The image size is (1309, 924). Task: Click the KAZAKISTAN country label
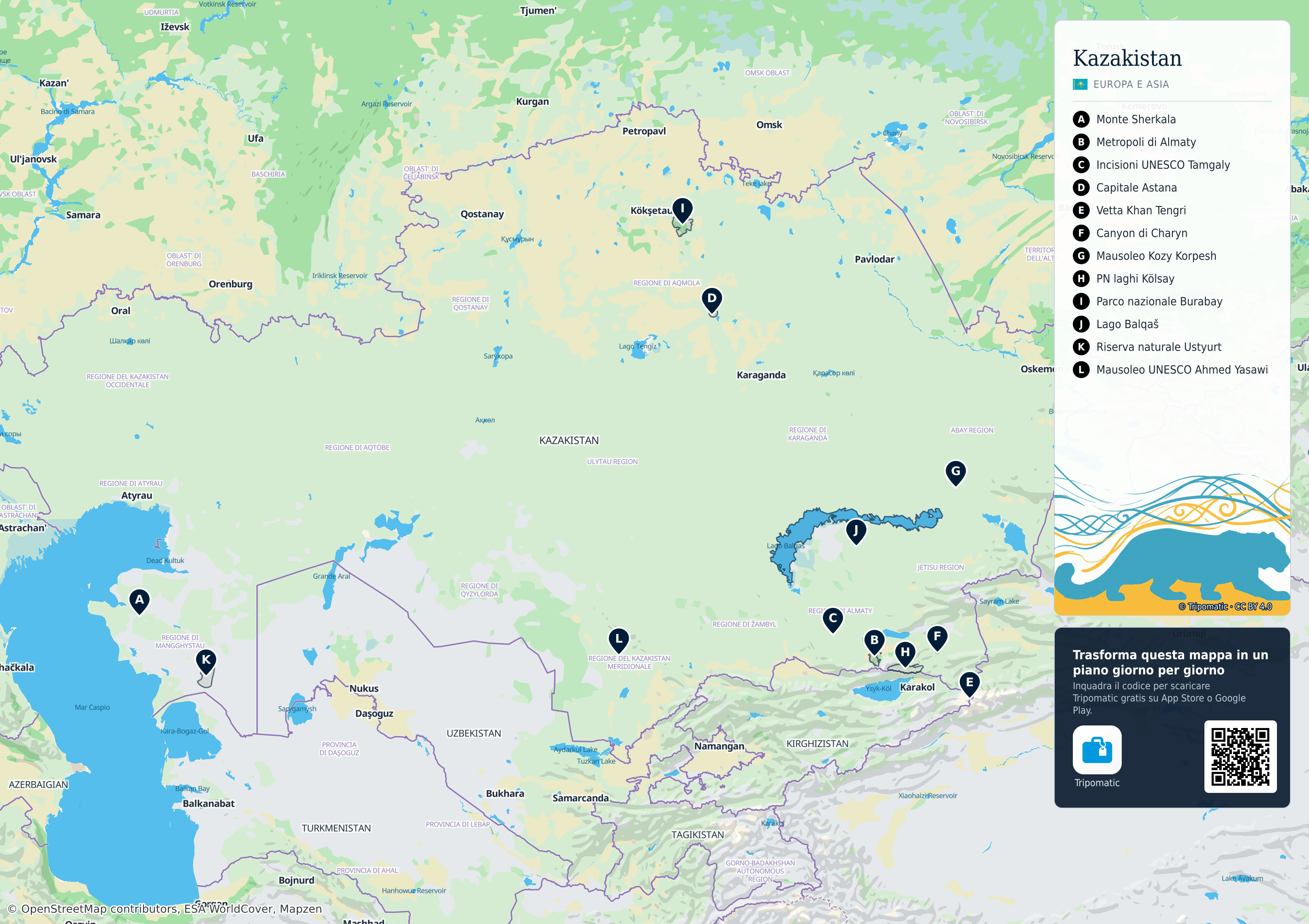pos(569,441)
